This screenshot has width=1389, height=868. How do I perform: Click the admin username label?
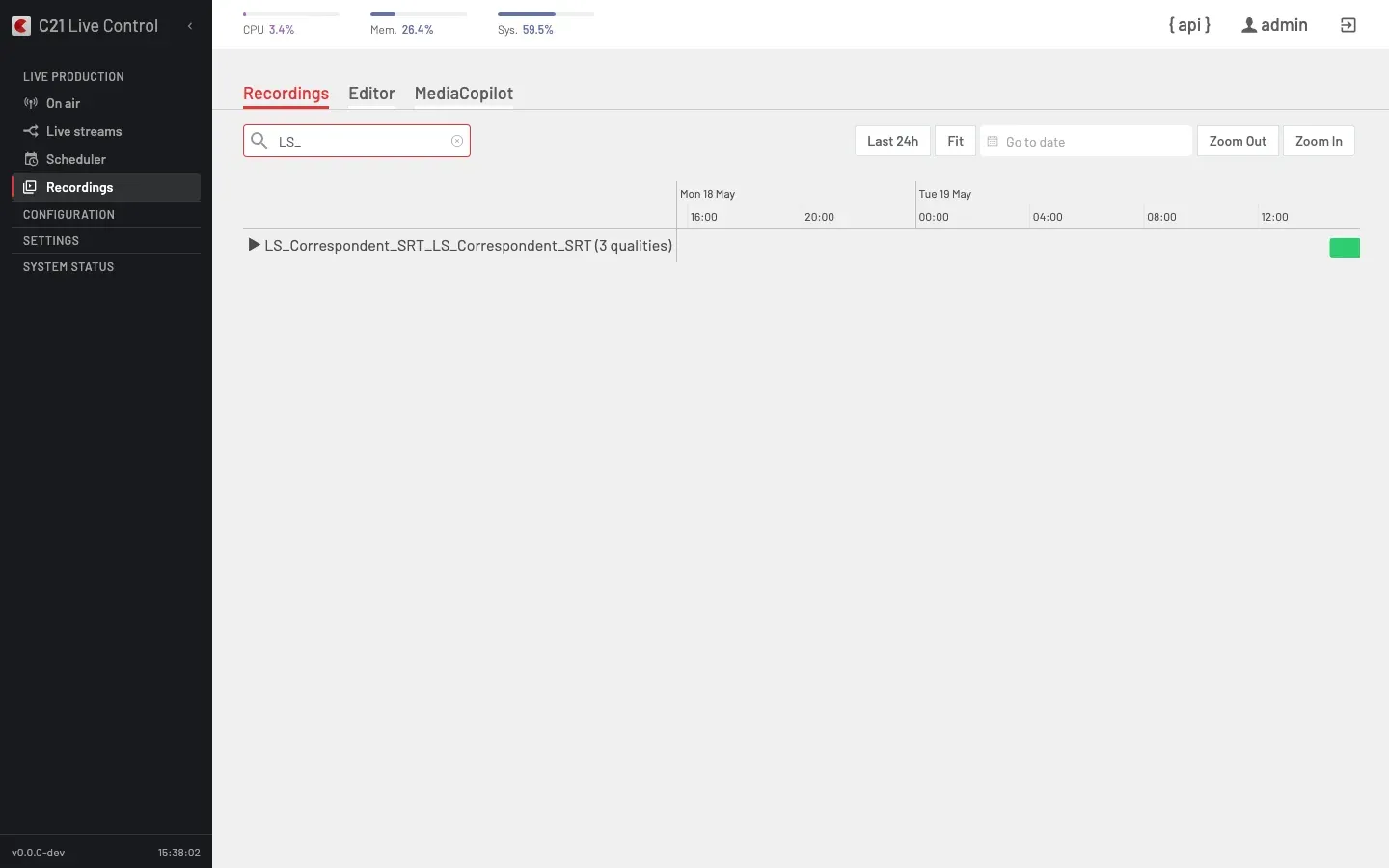click(1284, 25)
